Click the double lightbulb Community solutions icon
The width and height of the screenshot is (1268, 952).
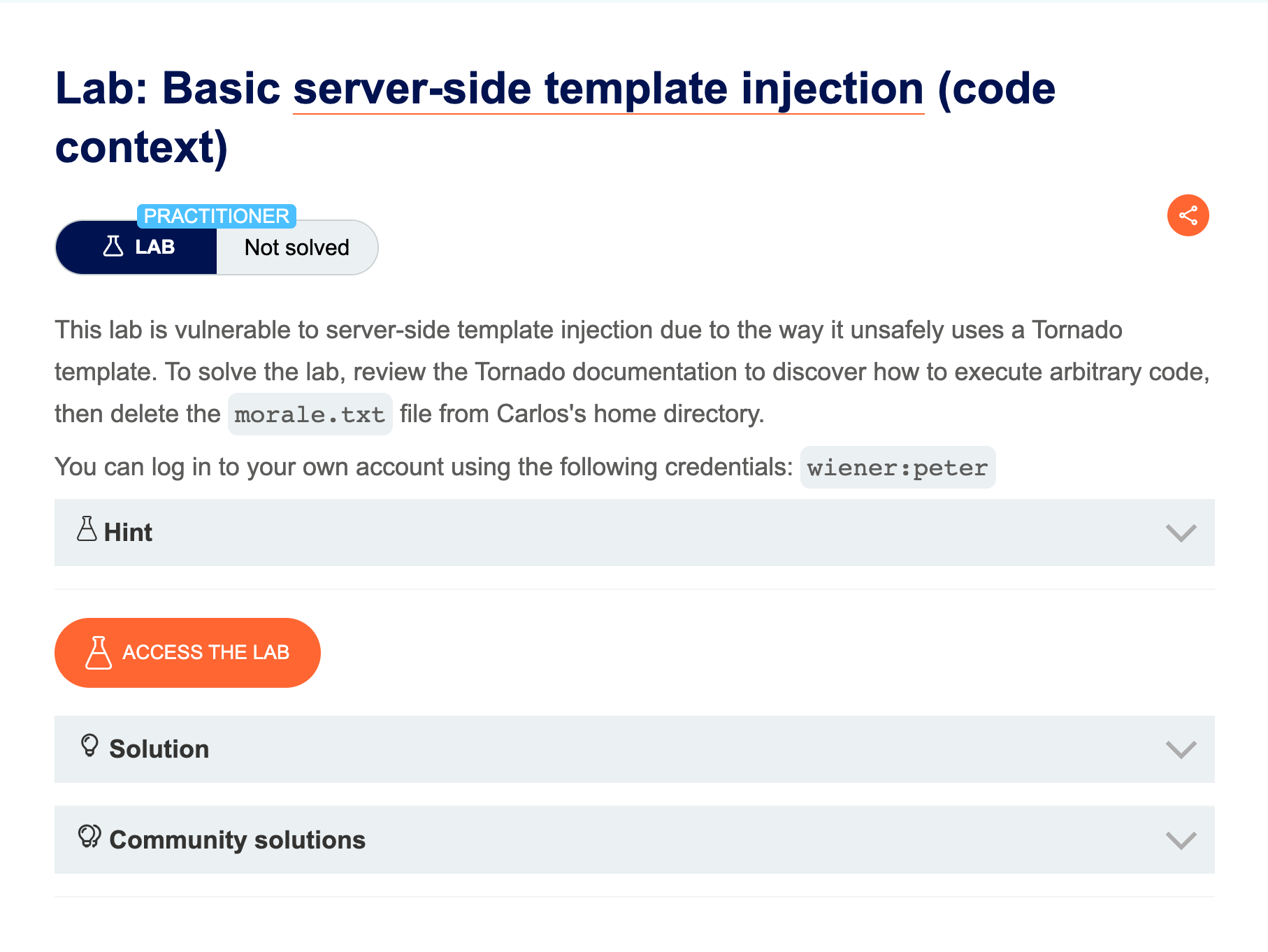(x=89, y=837)
